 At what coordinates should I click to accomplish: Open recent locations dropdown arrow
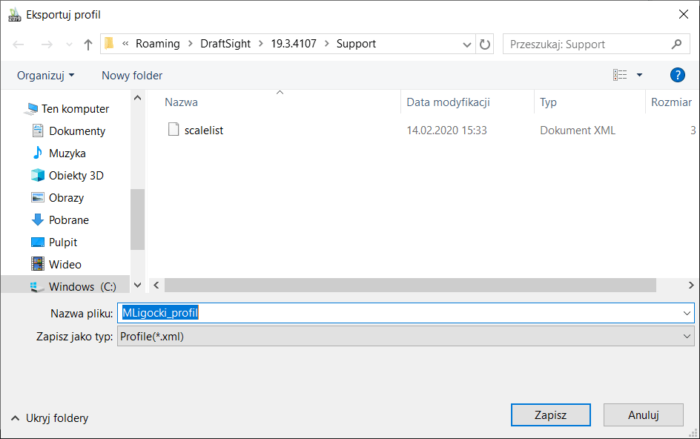pyautogui.click(x=69, y=44)
